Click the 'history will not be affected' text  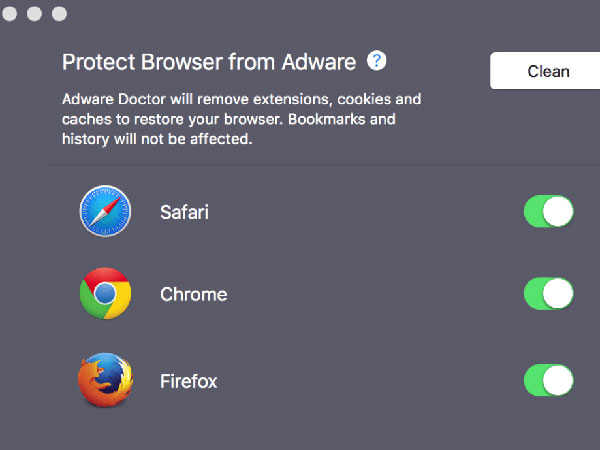pyautogui.click(x=157, y=139)
